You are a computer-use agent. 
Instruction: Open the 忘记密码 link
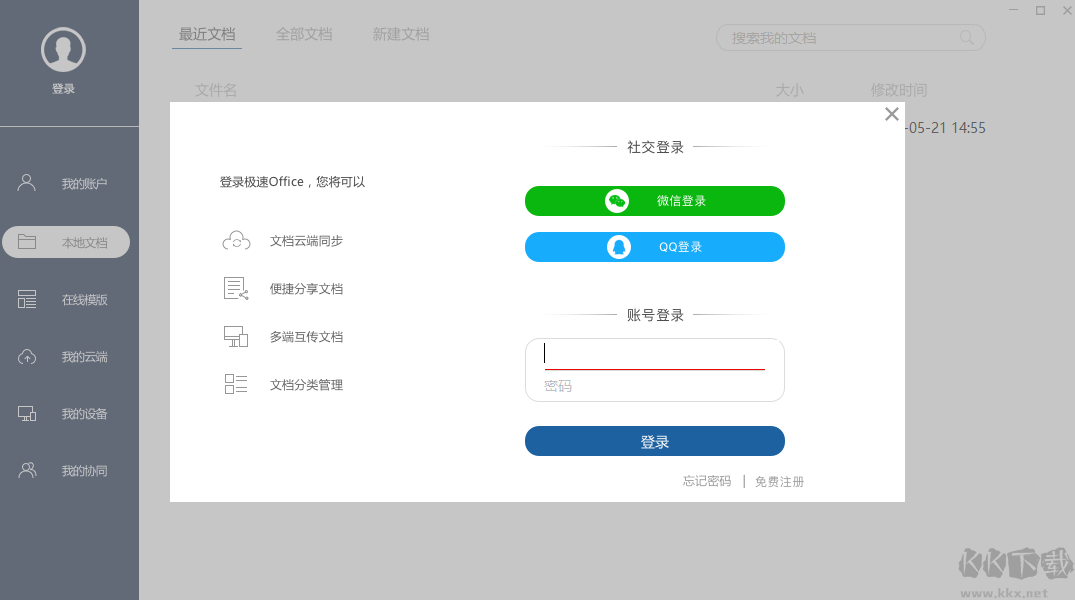pos(706,481)
